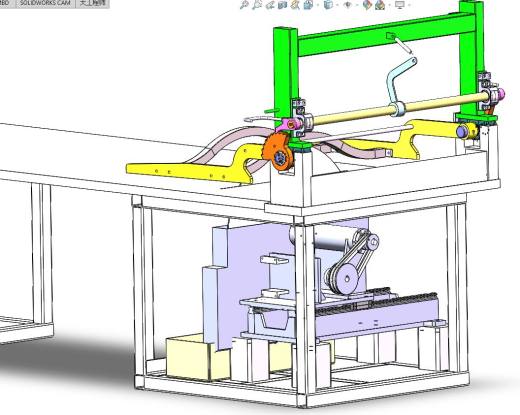
Task: Expand the View Orientation dropdown arrow
Action: pyautogui.click(x=318, y=5)
